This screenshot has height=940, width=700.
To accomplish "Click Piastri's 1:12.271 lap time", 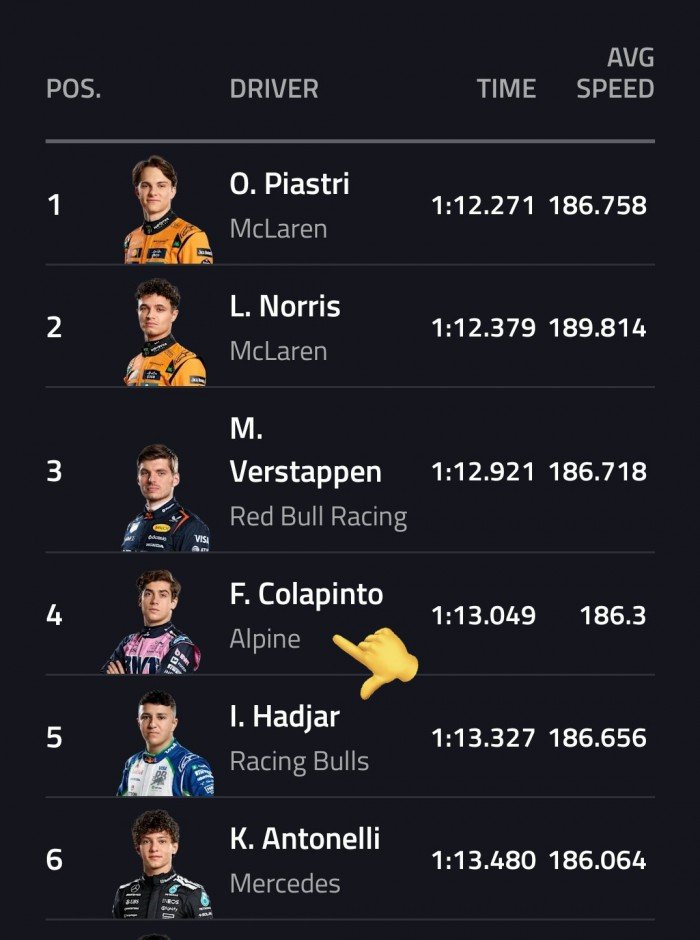I will coord(483,206).
